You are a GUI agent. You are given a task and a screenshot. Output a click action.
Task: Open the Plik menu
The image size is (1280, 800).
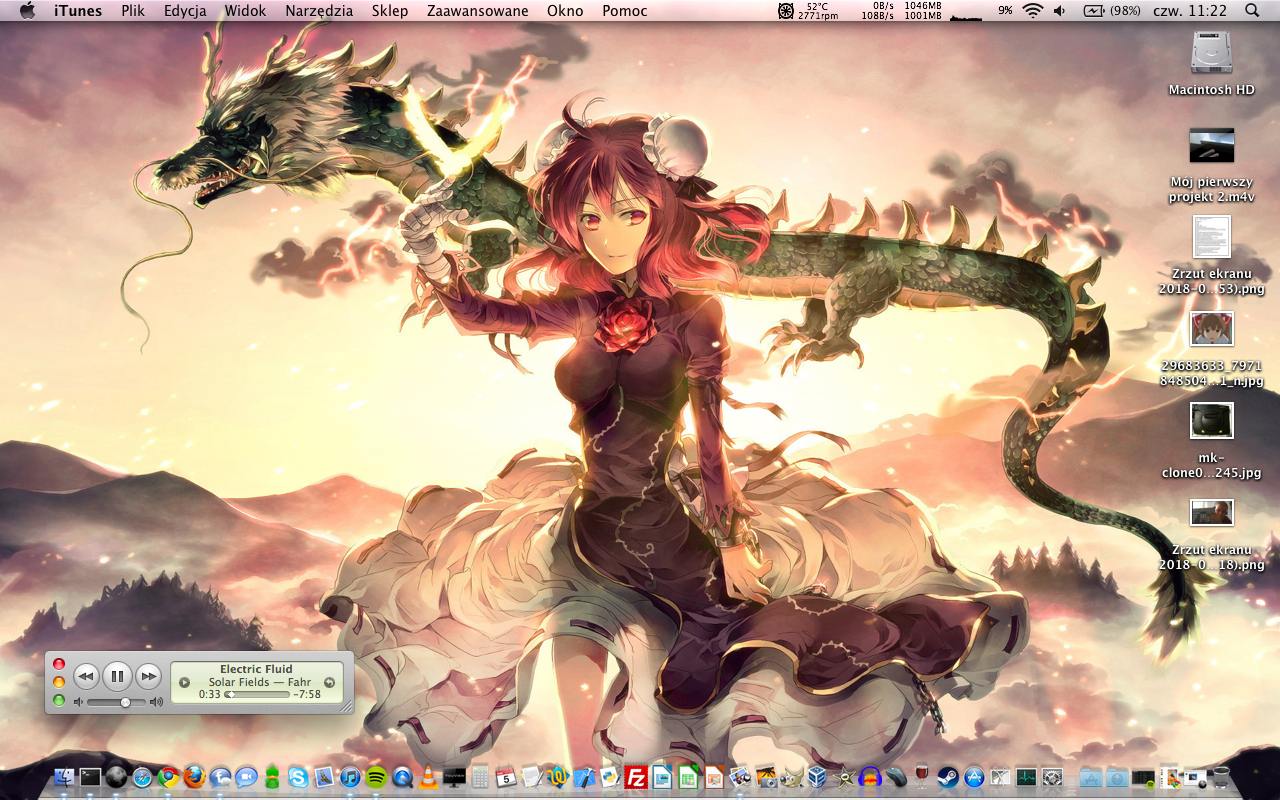tap(133, 10)
